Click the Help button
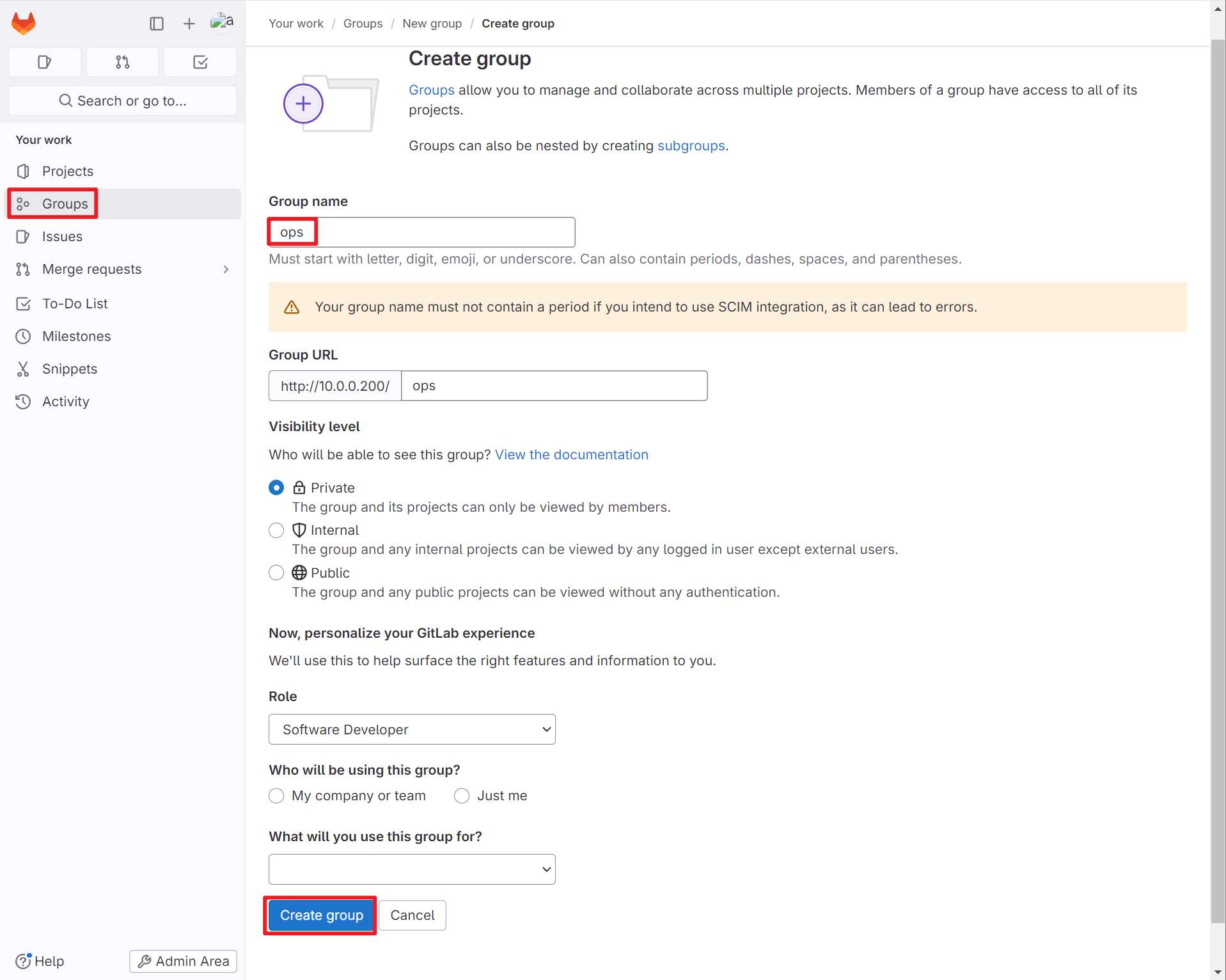 tap(40, 961)
